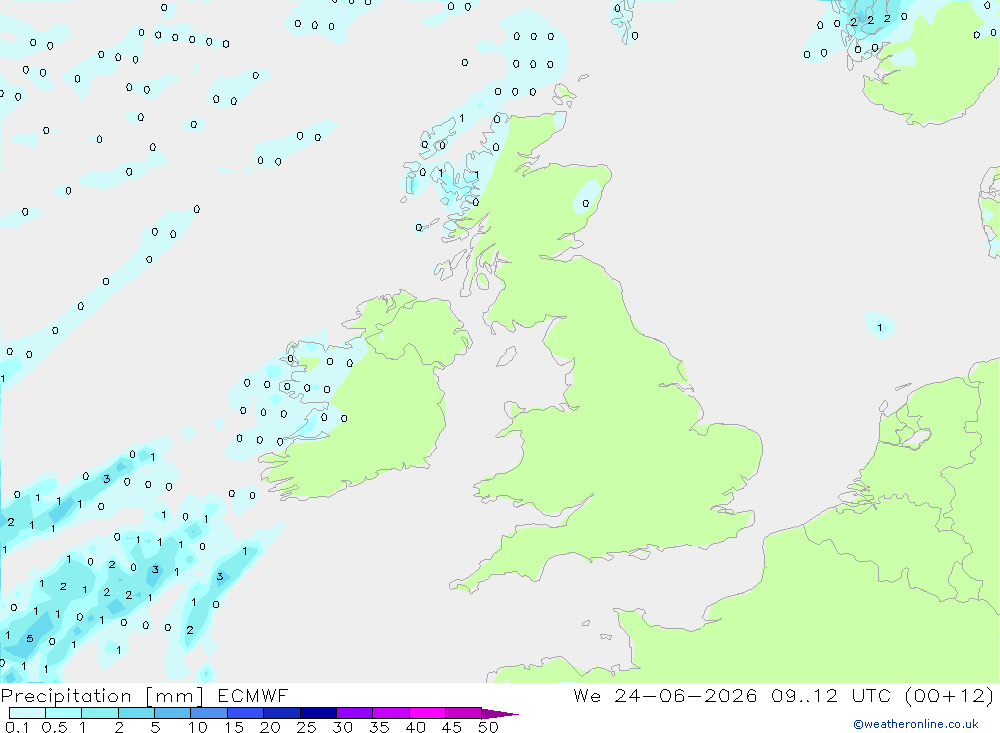
Task: Click the '1' precipitation value in the North Sea
Action: (x=880, y=328)
